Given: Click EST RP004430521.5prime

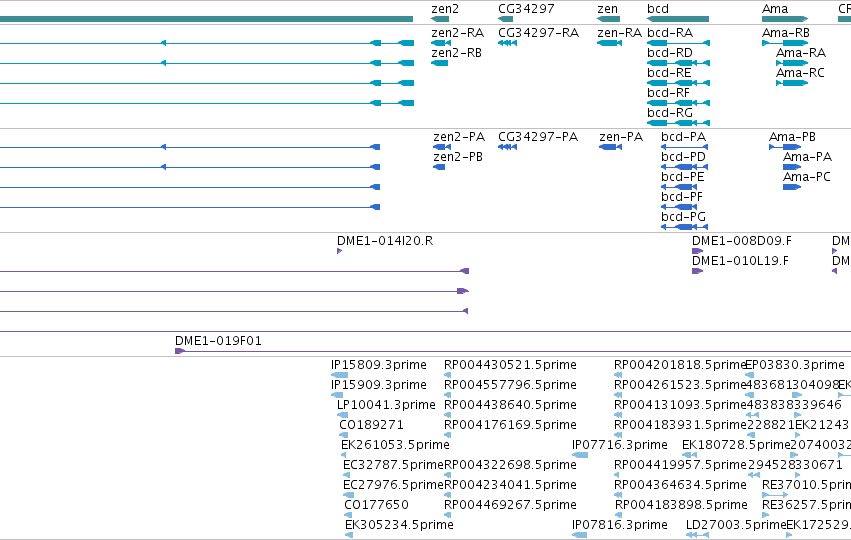Looking at the screenshot, I should click(510, 365).
